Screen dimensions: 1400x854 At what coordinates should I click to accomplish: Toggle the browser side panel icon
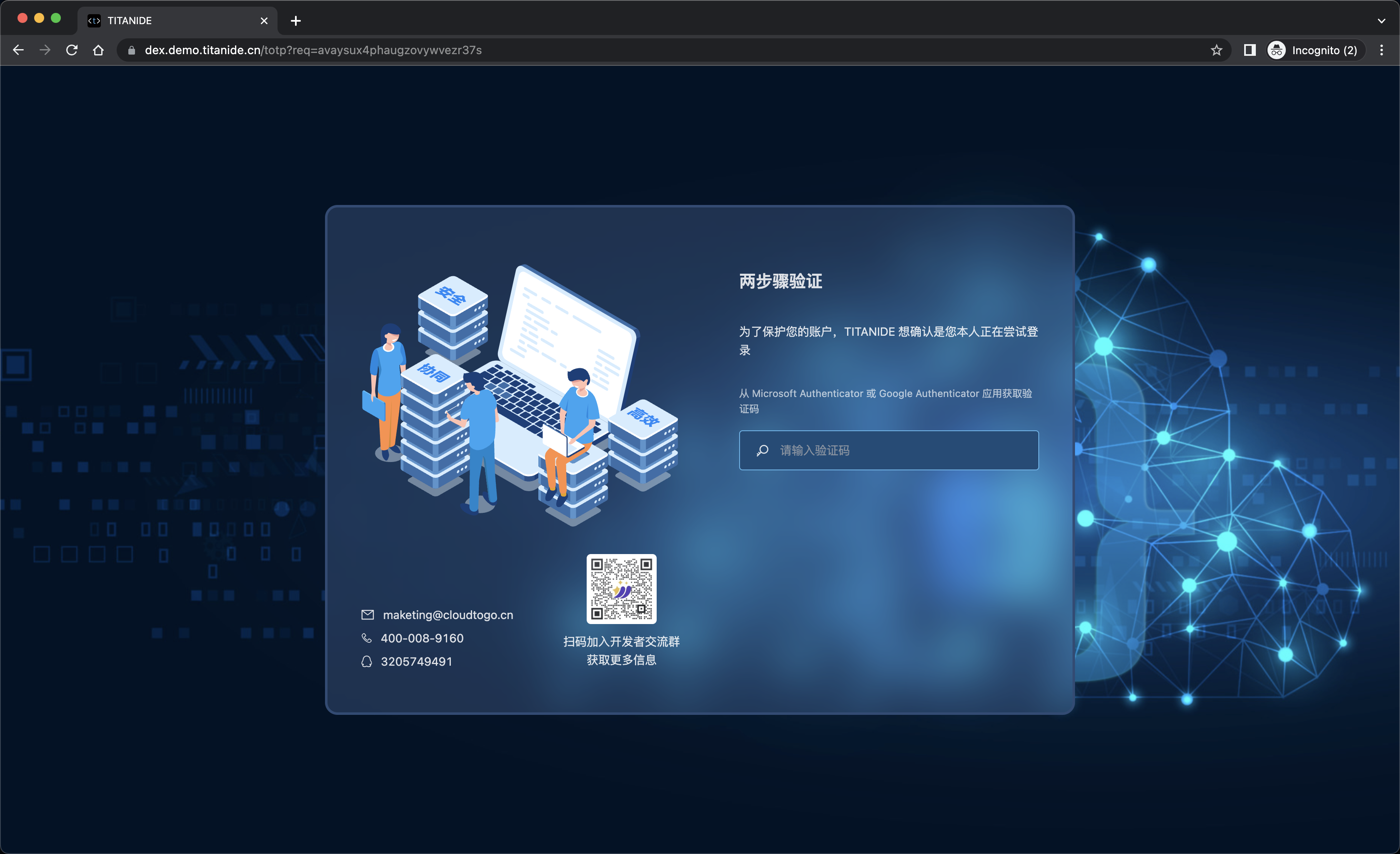(1250, 50)
